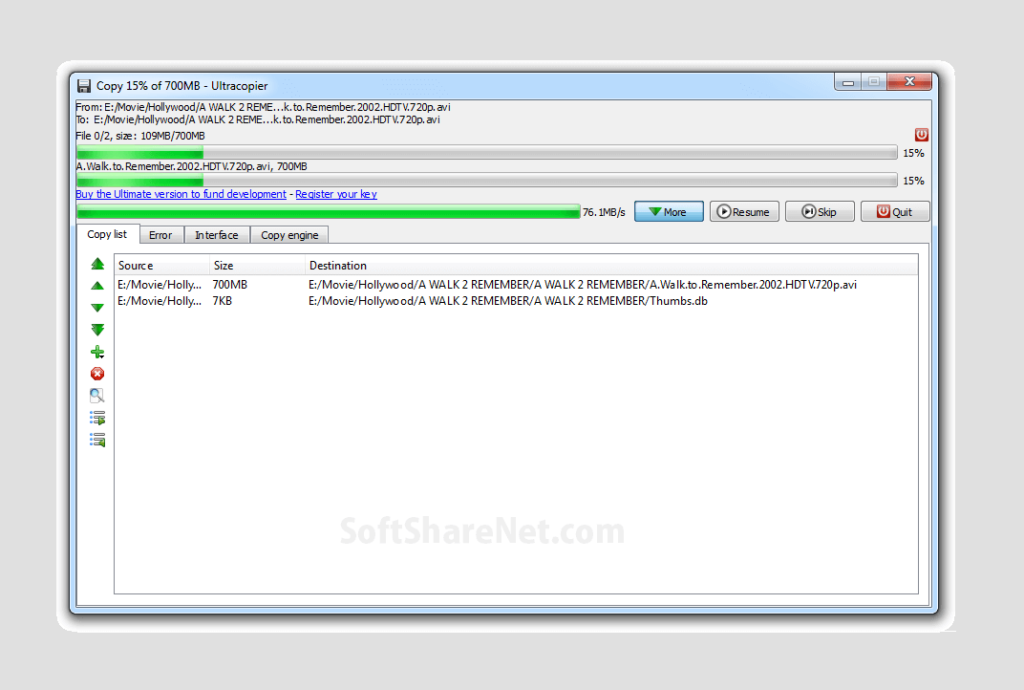Open the Interface tab
This screenshot has width=1024, height=690.
tap(217, 235)
